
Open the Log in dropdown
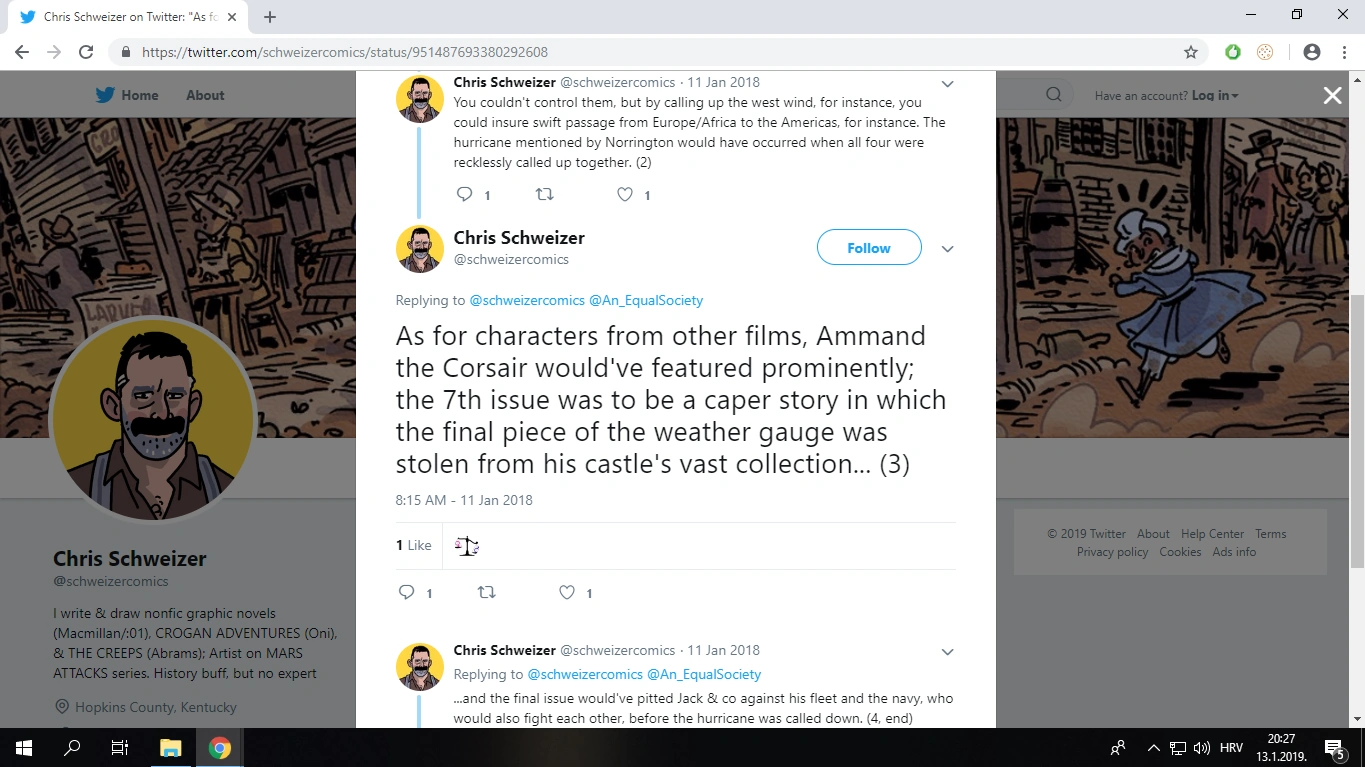tap(1215, 95)
